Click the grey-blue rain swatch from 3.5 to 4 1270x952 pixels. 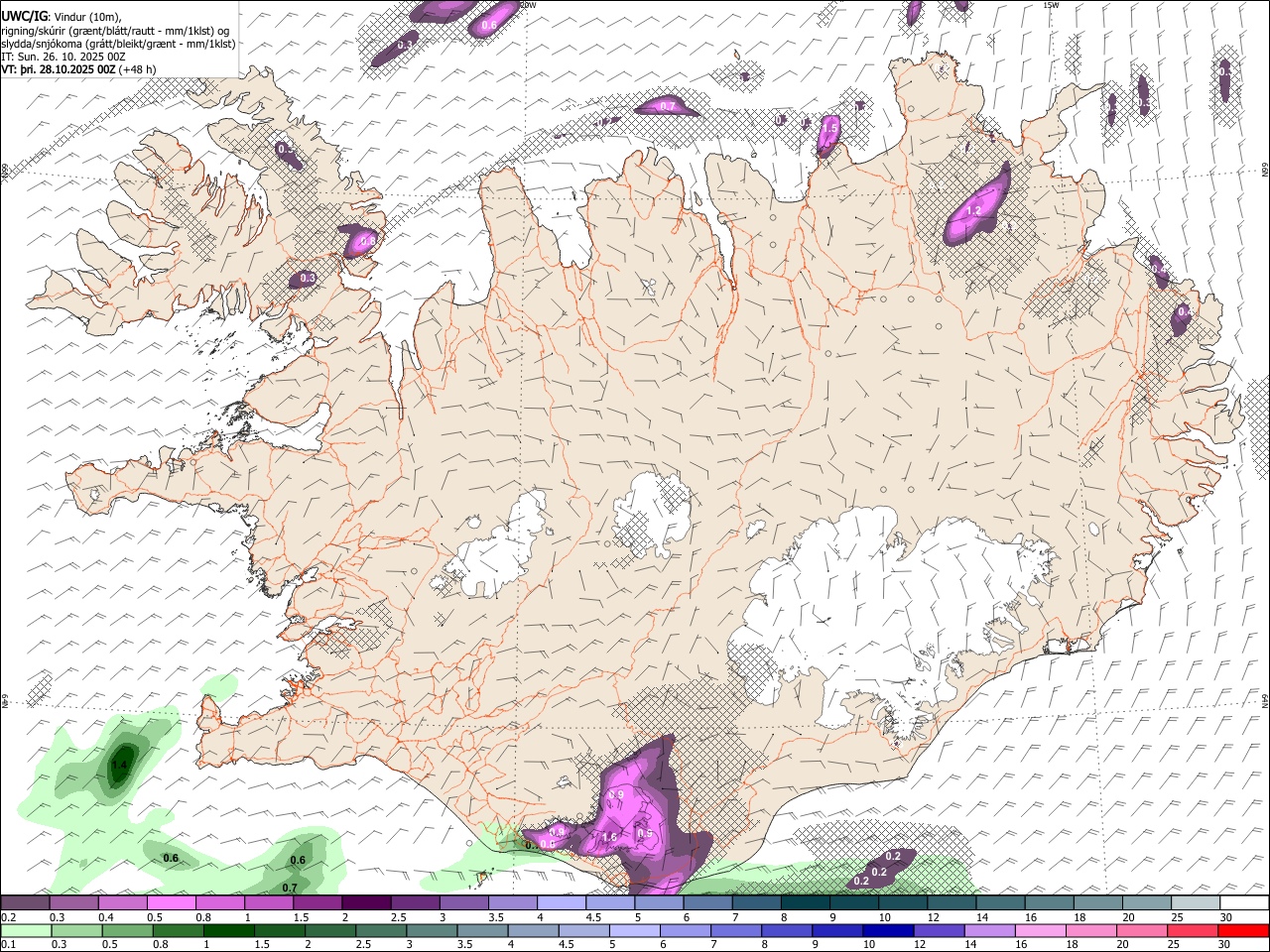pyautogui.click(x=483, y=930)
